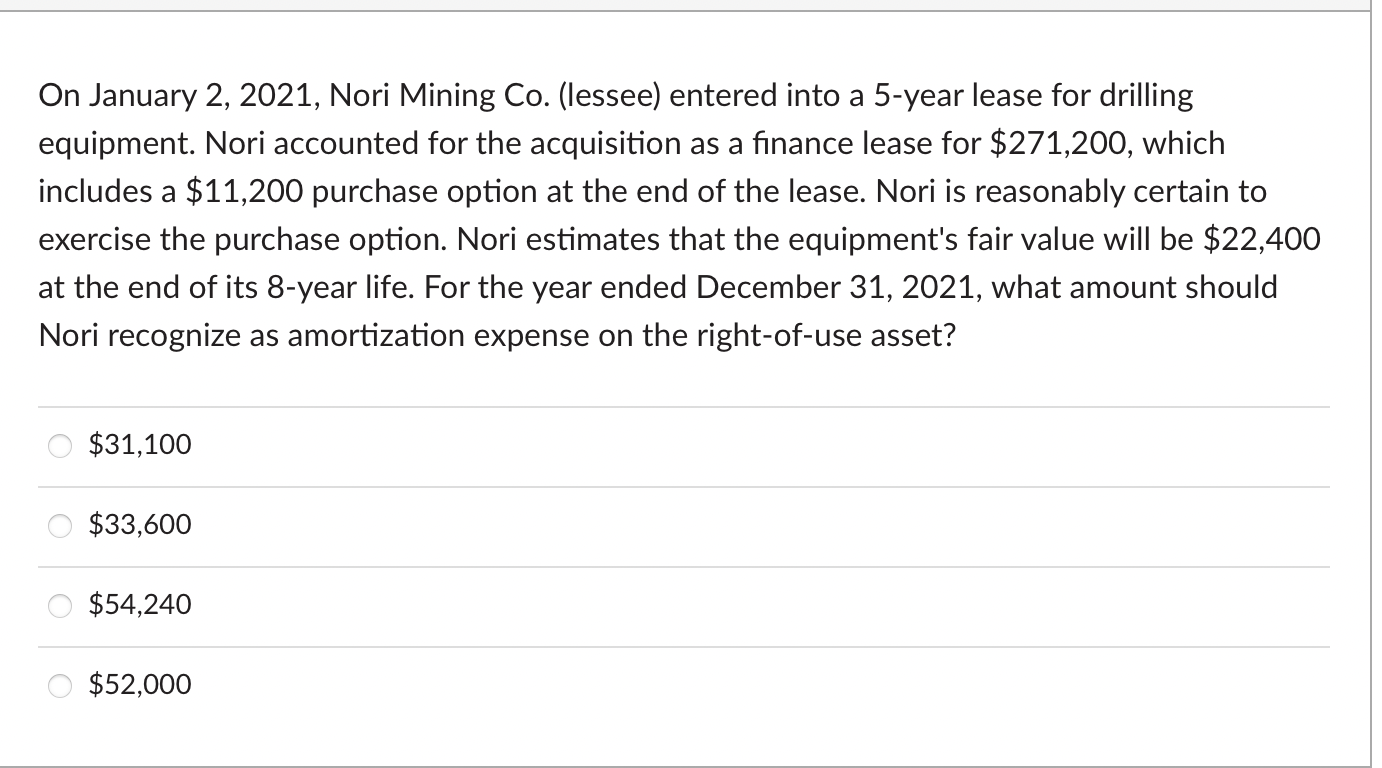Click the $54,240 answer label text
1382x768 pixels.
click(x=139, y=605)
